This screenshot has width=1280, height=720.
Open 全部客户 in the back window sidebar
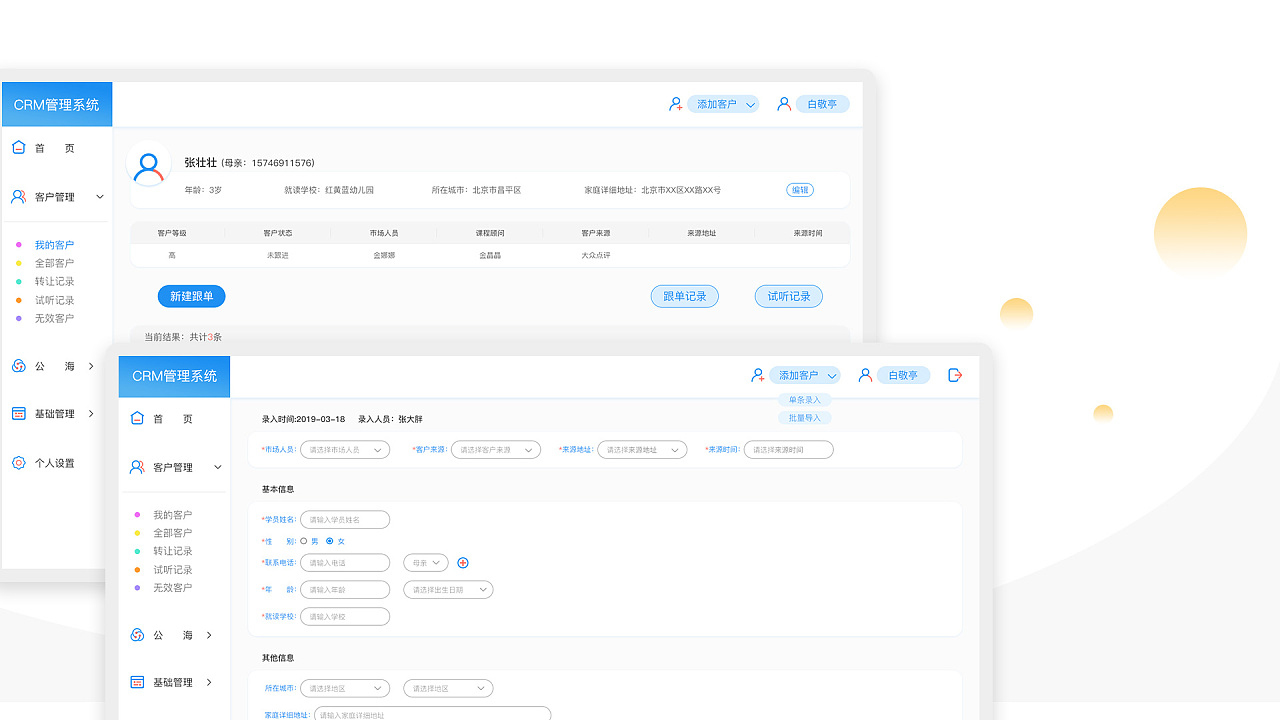(x=54, y=263)
